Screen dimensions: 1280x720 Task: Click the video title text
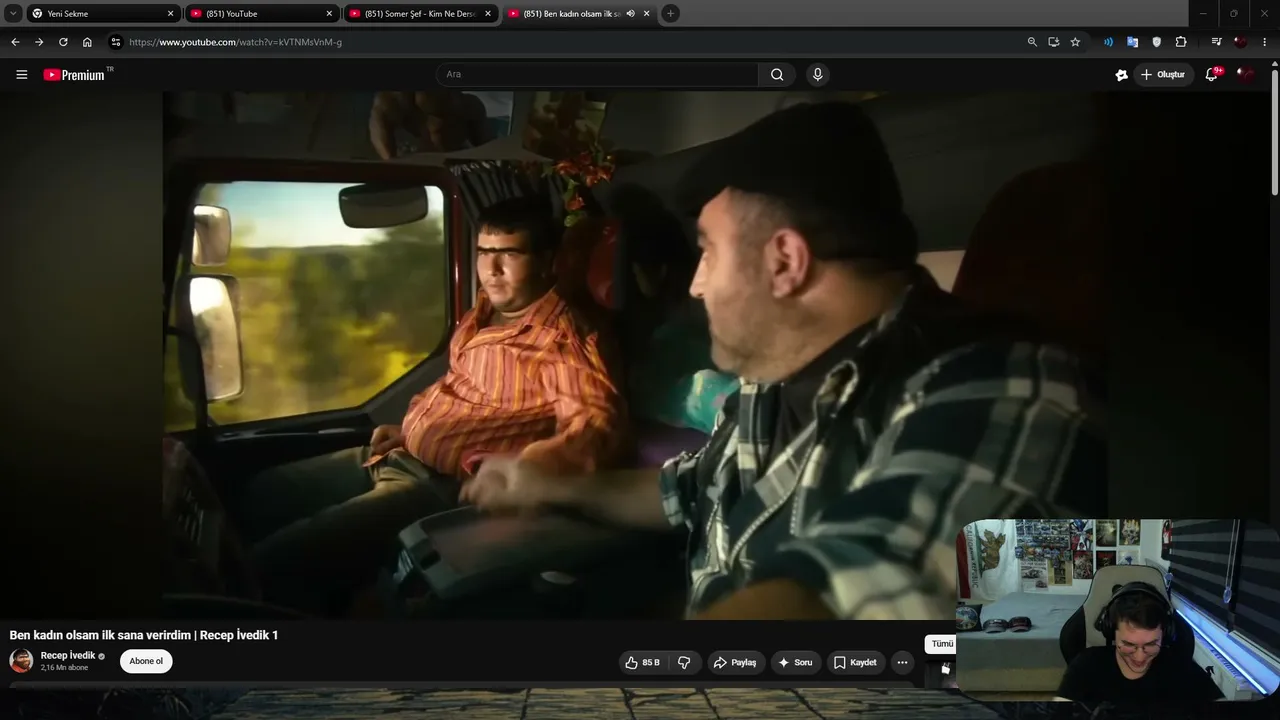(x=144, y=635)
